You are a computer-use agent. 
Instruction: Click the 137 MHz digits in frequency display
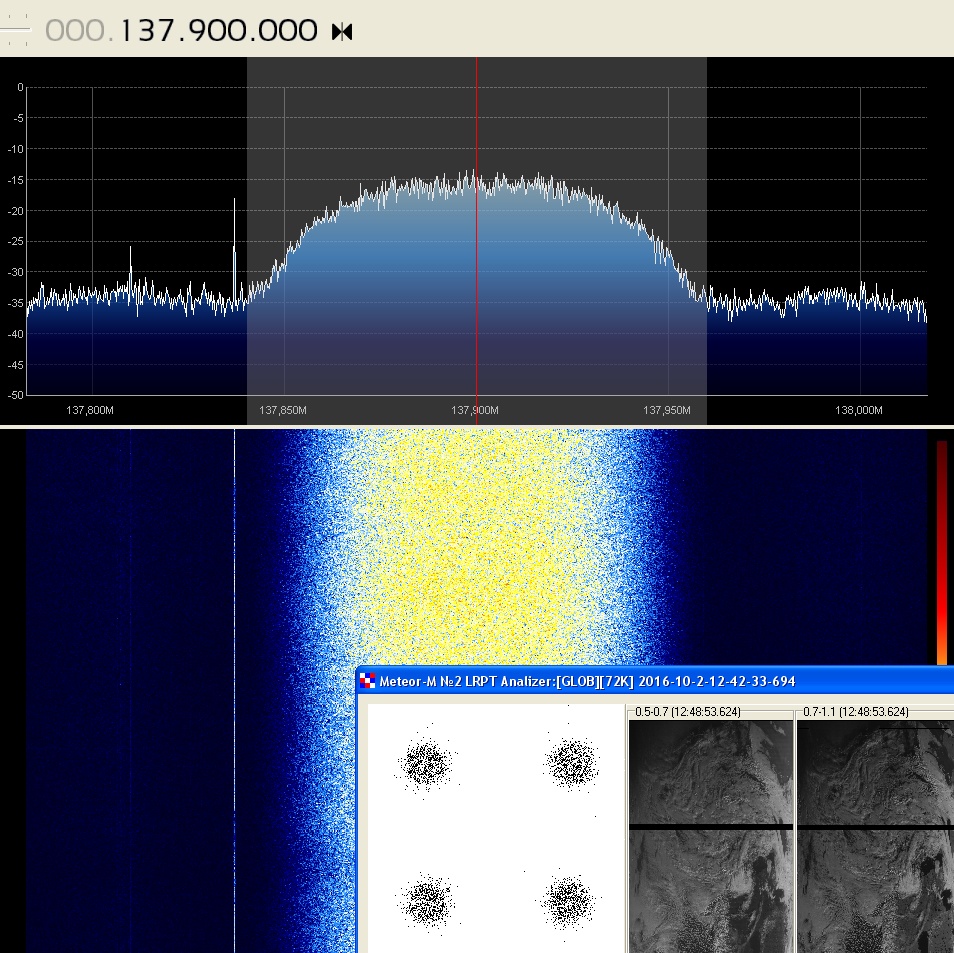click(x=147, y=30)
